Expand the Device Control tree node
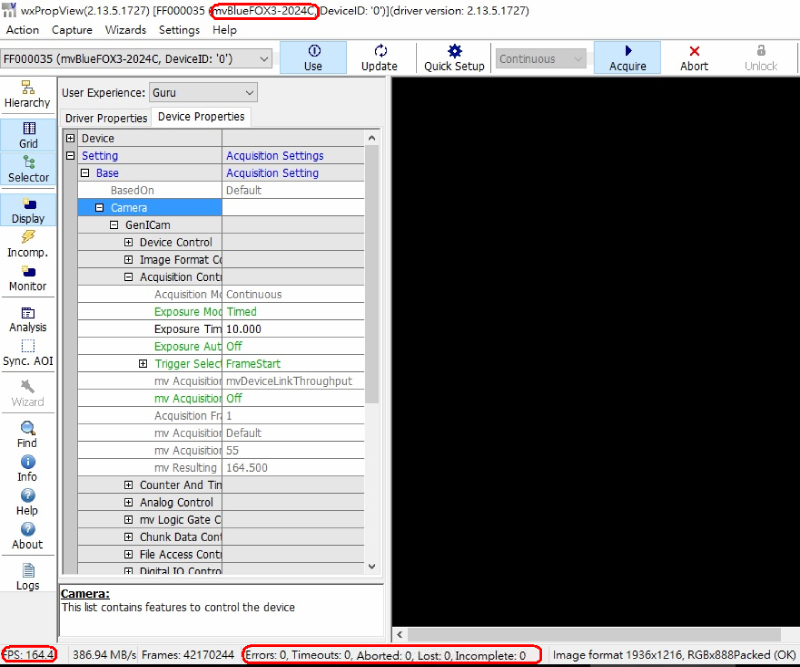Screen dimensions: 800x667 click(129, 242)
